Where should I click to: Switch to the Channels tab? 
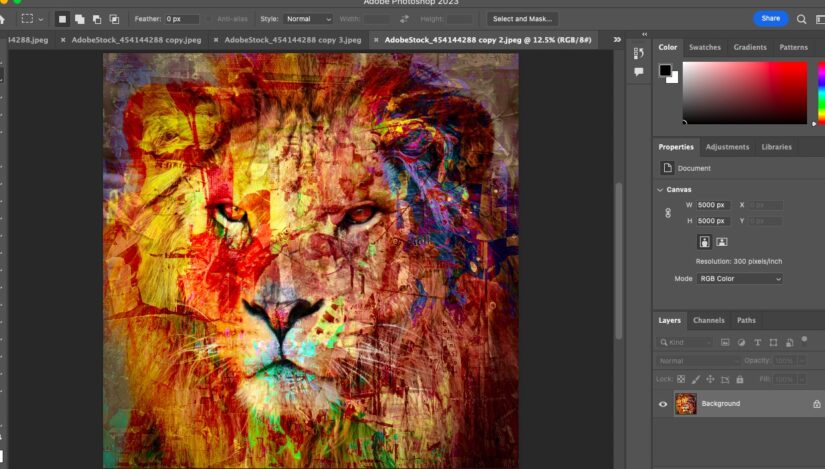(708, 320)
